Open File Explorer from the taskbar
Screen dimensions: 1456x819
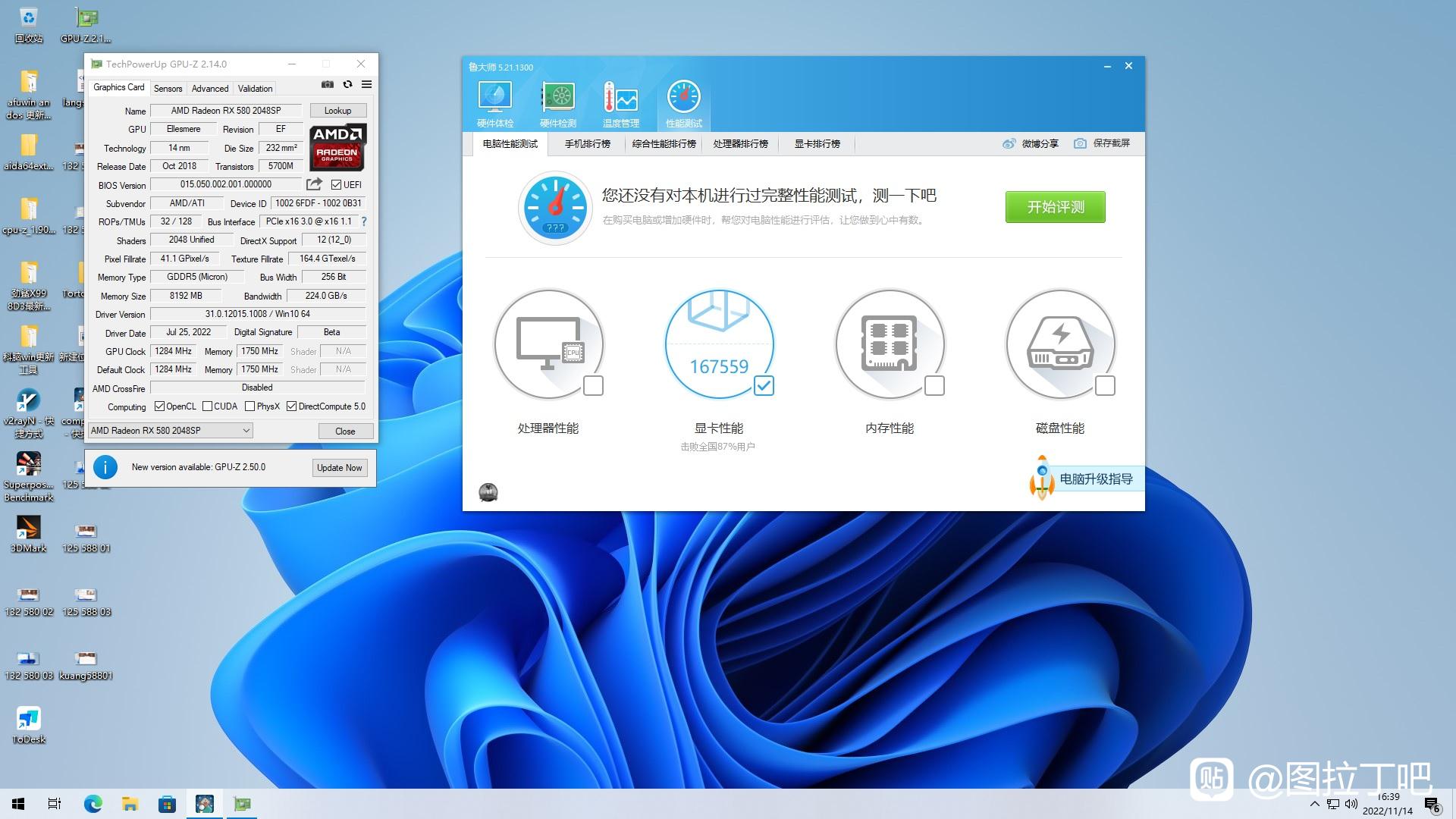(130, 804)
